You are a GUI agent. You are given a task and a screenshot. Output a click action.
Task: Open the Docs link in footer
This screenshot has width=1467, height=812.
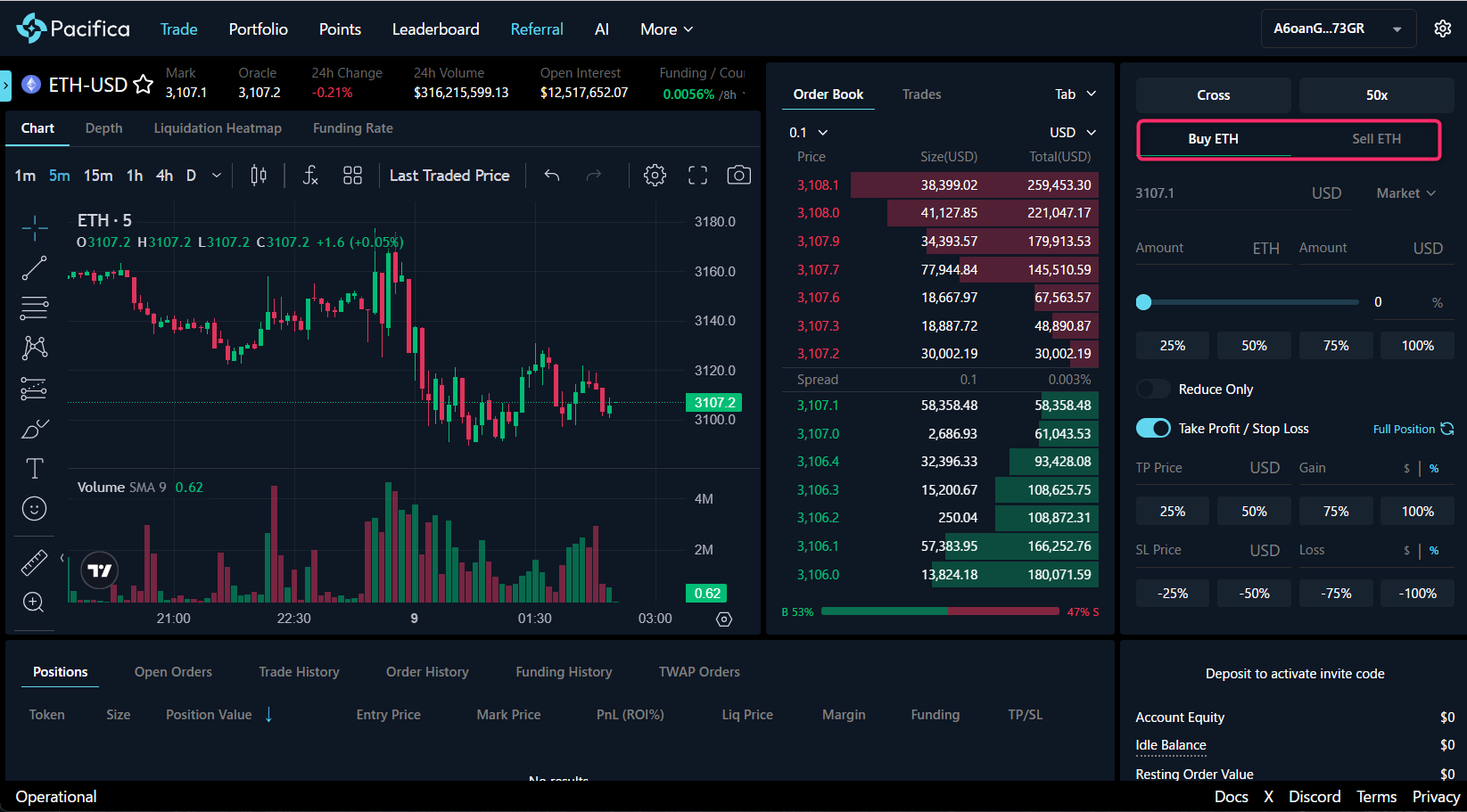[1231, 797]
